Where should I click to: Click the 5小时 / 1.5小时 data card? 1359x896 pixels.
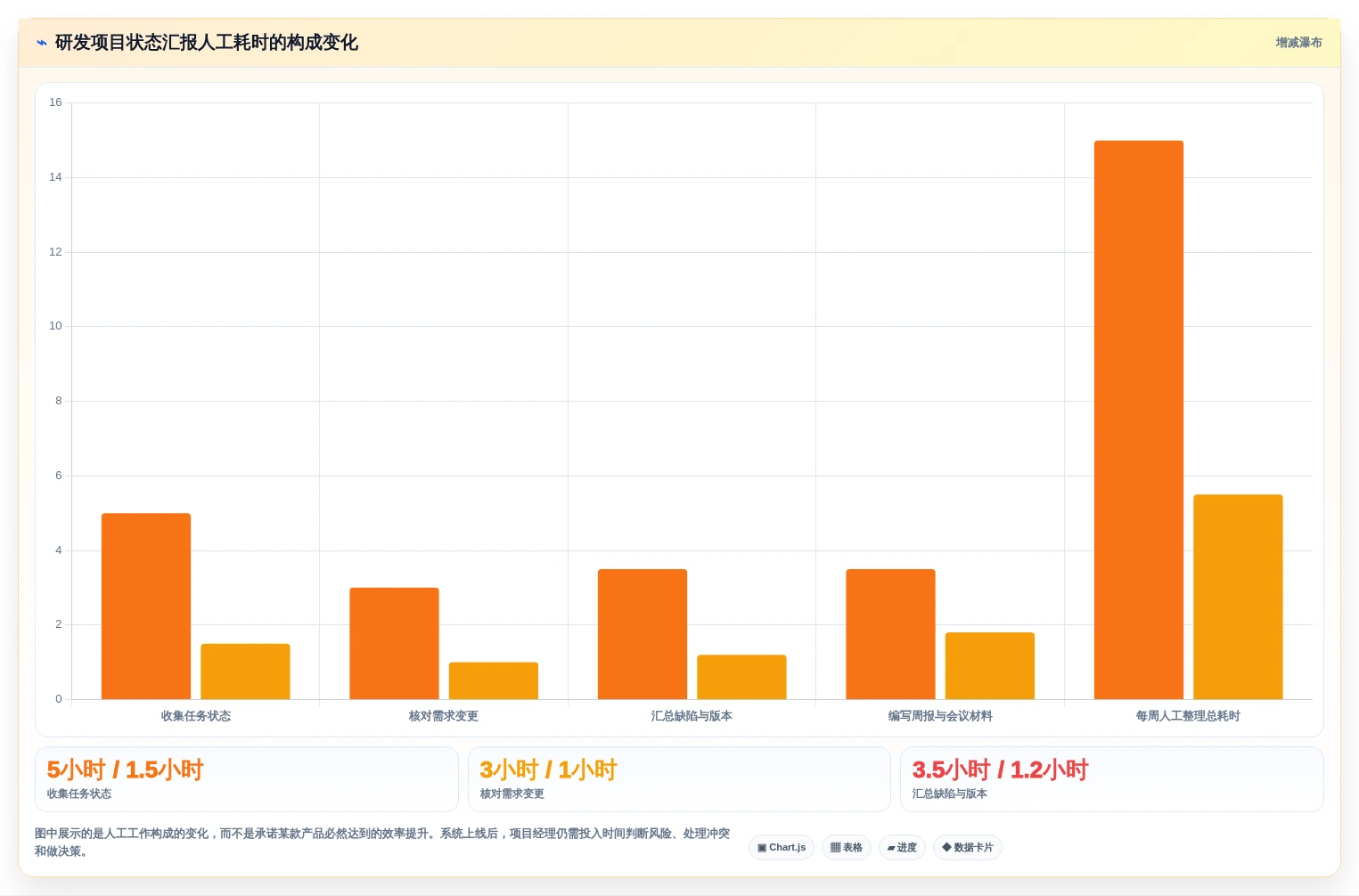(247, 779)
